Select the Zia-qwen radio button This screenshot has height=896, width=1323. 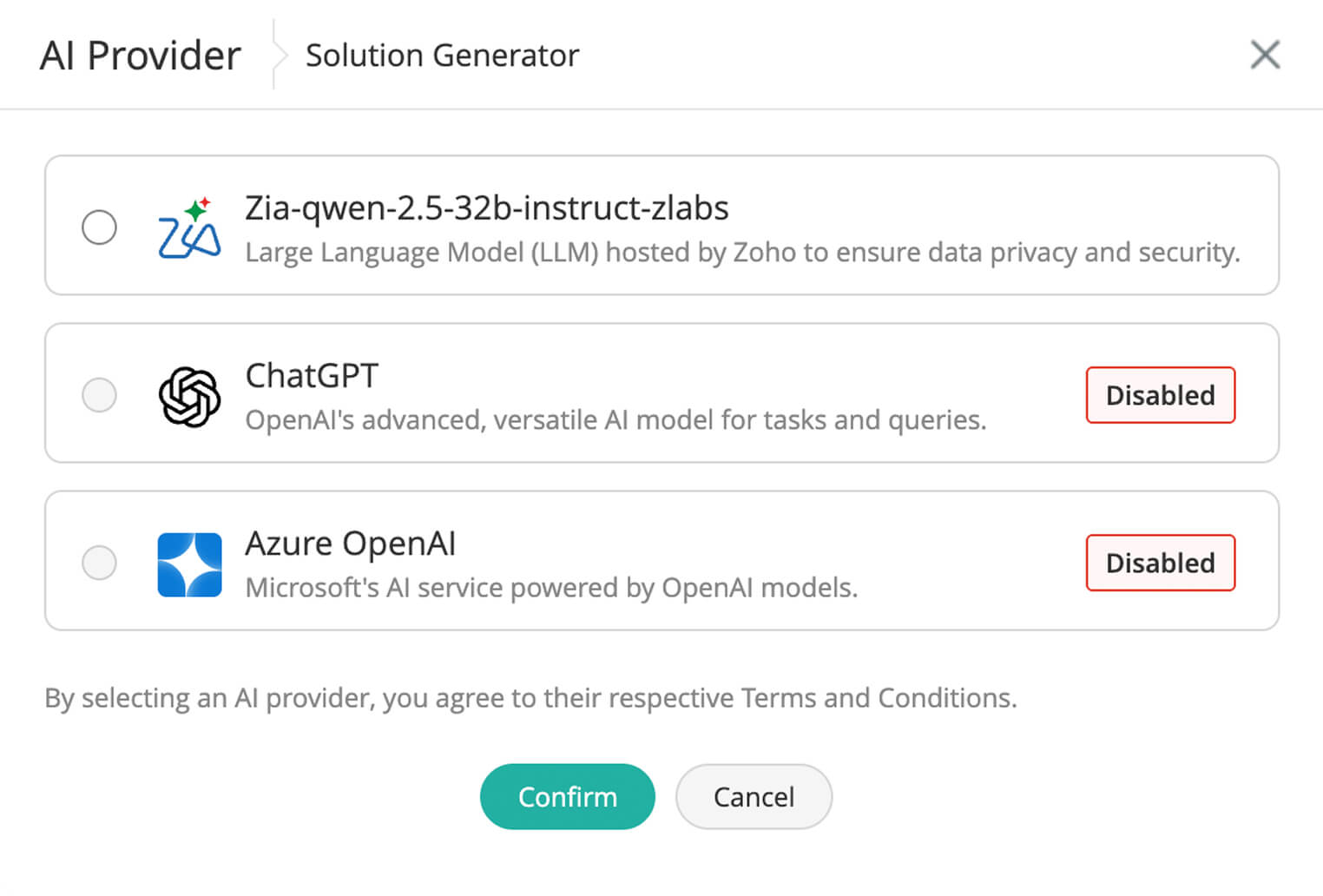pyautogui.click(x=99, y=227)
